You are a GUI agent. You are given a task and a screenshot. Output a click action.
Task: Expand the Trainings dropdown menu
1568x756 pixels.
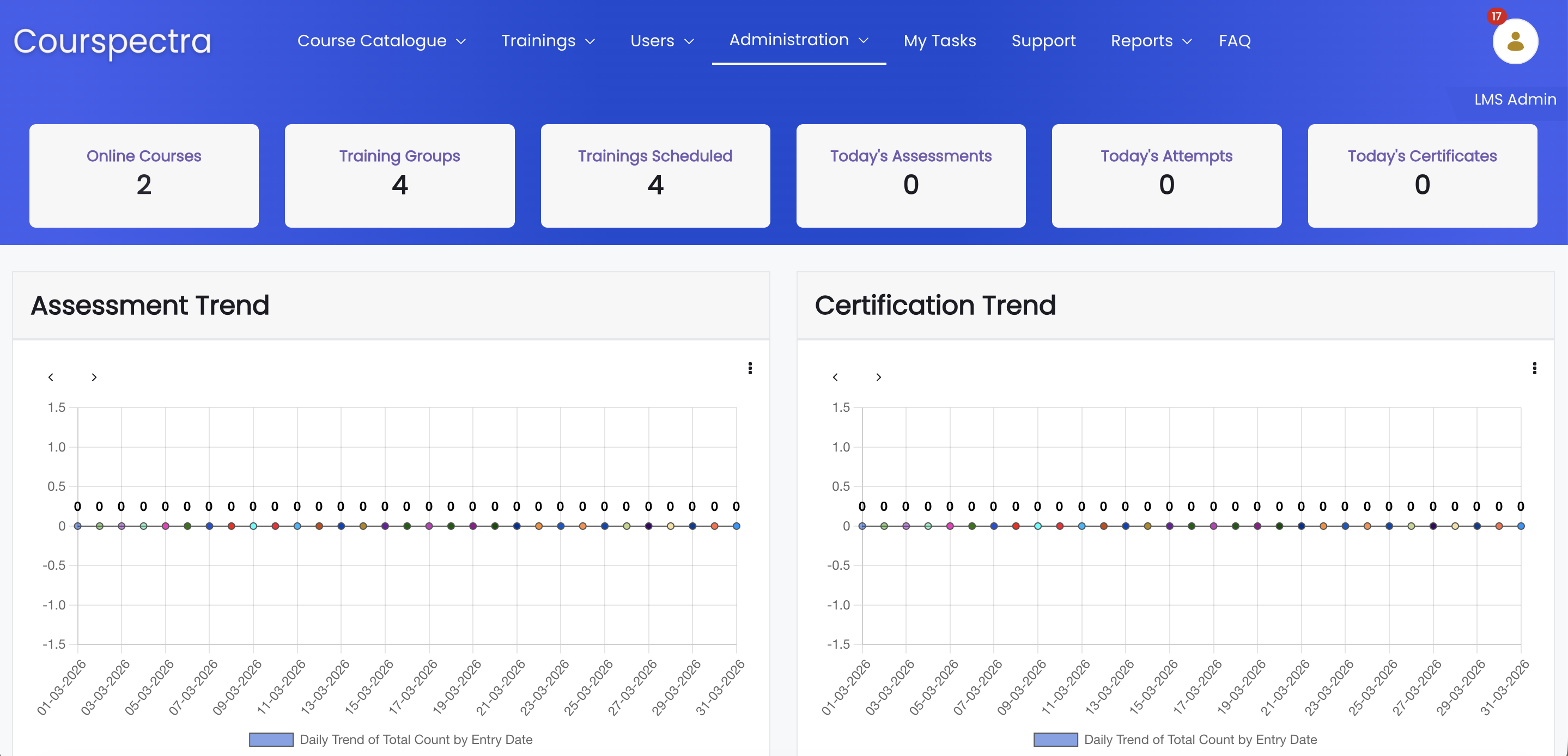pos(547,41)
